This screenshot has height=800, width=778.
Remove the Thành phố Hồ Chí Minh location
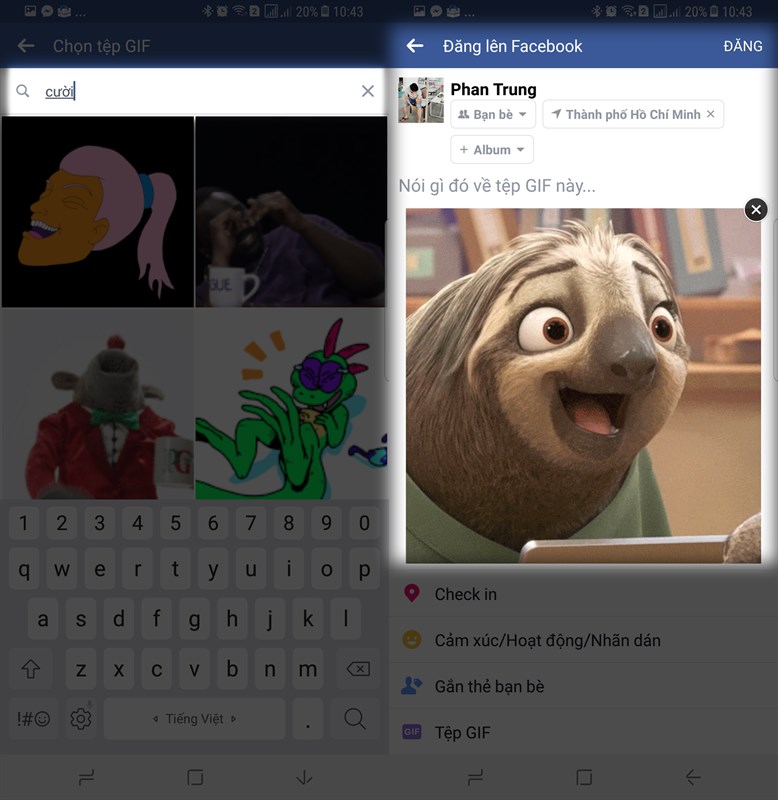tap(711, 114)
